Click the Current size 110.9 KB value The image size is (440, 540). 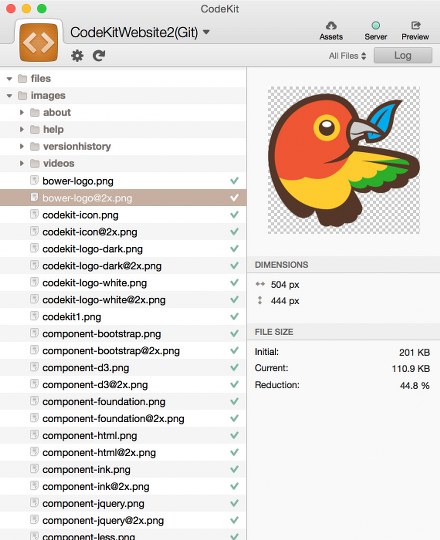[x=410, y=369]
